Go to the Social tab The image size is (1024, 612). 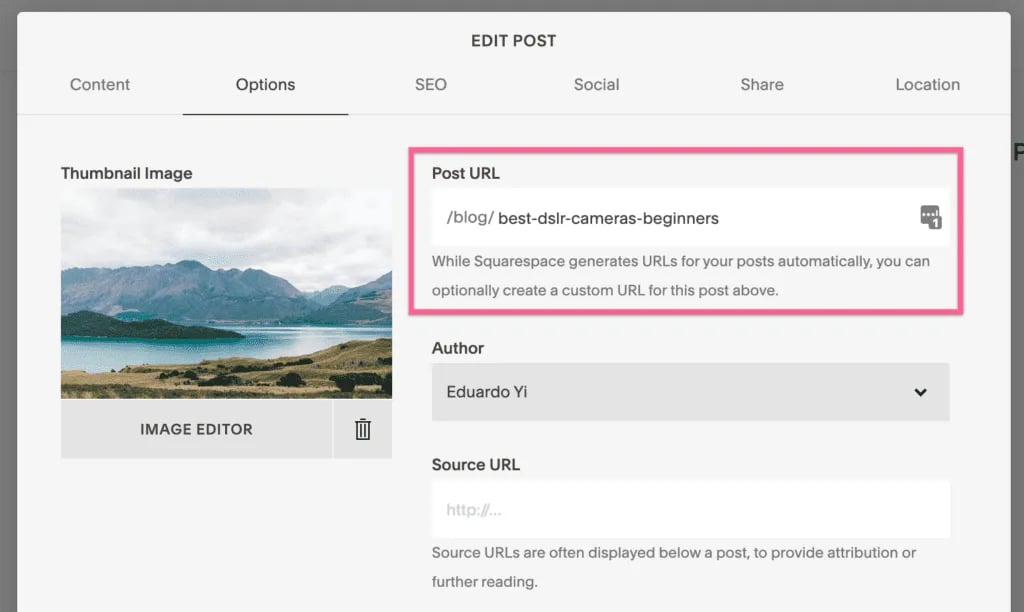coord(596,85)
